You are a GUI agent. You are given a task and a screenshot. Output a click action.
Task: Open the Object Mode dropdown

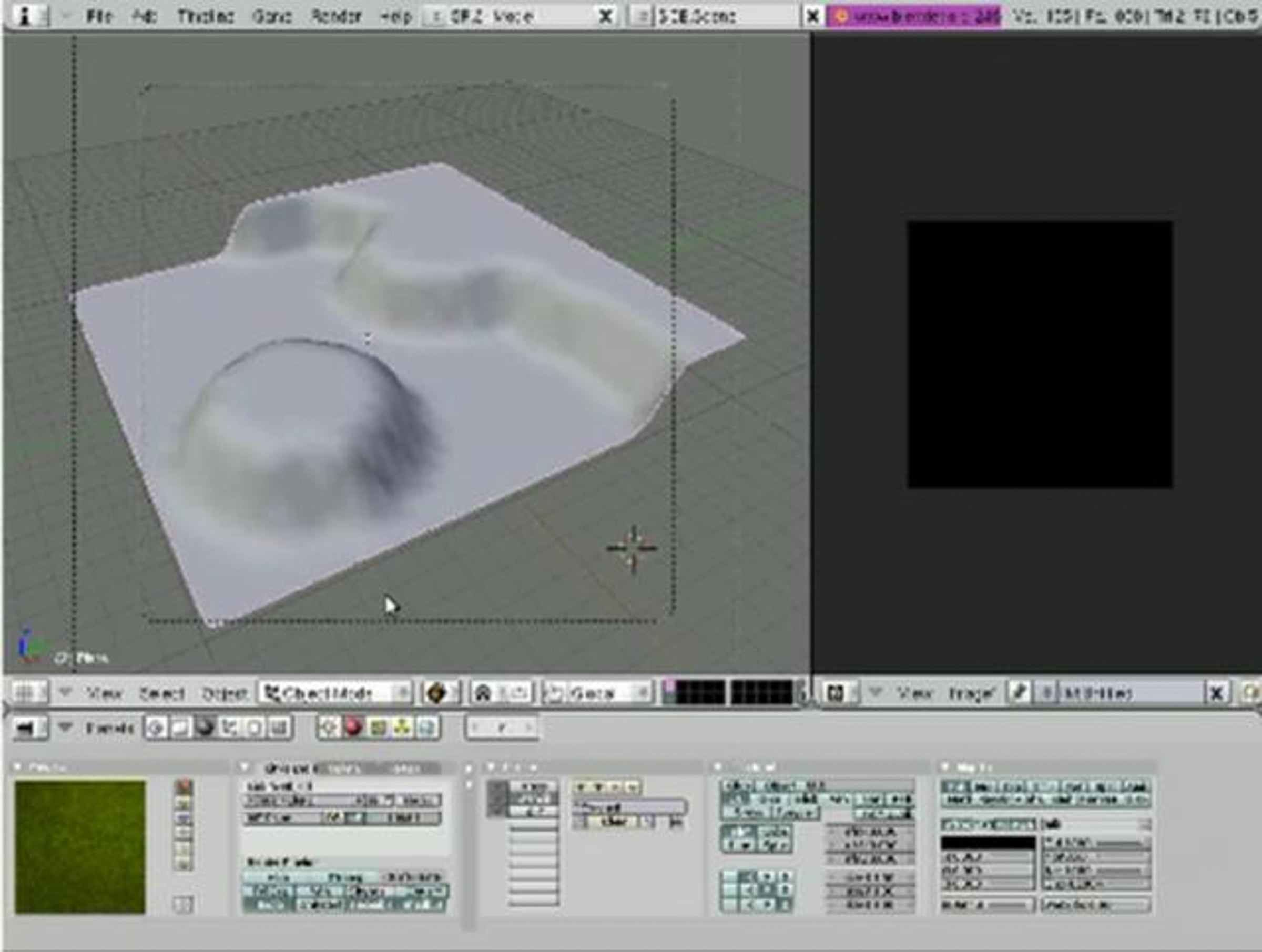click(335, 693)
